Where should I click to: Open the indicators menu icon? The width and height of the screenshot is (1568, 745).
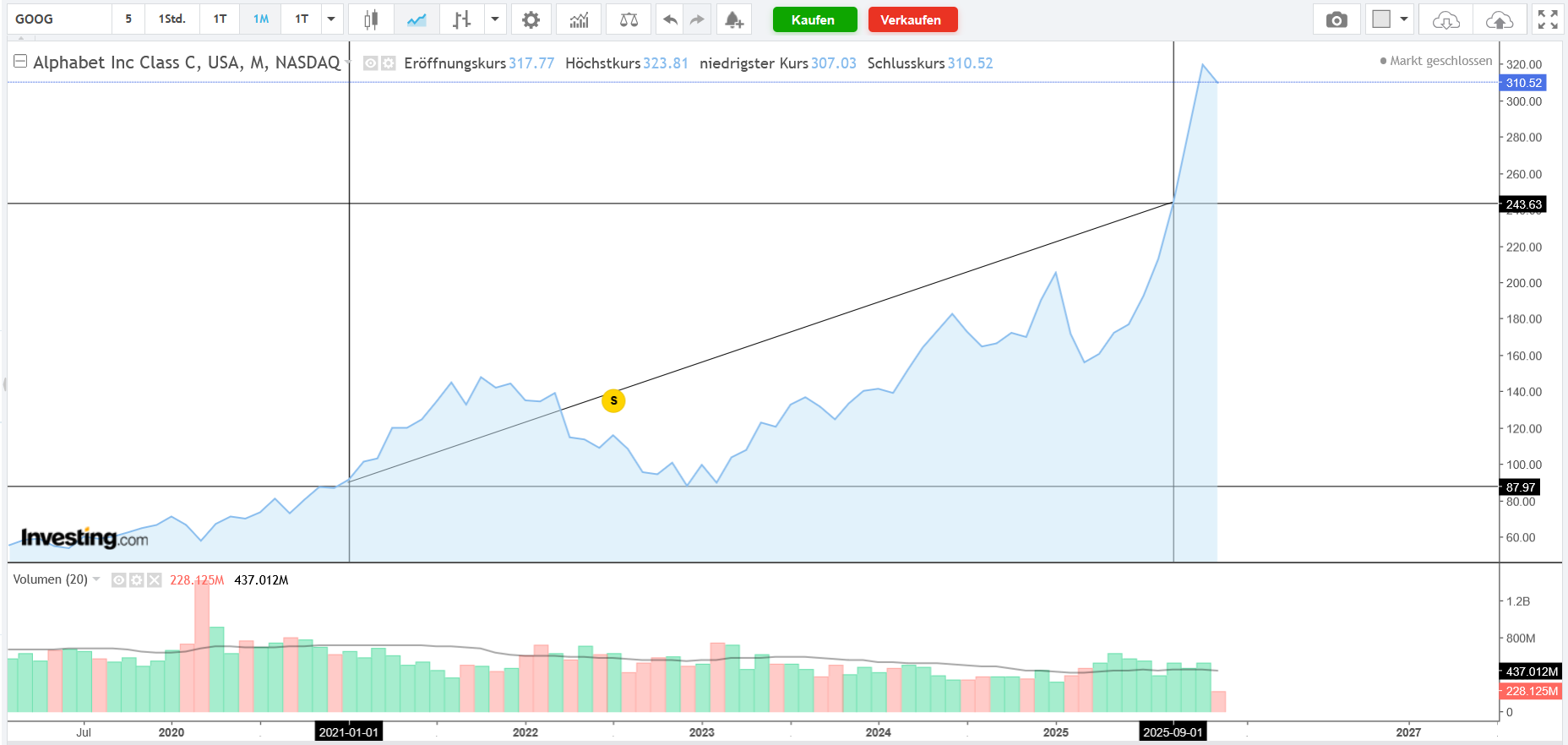[x=579, y=19]
